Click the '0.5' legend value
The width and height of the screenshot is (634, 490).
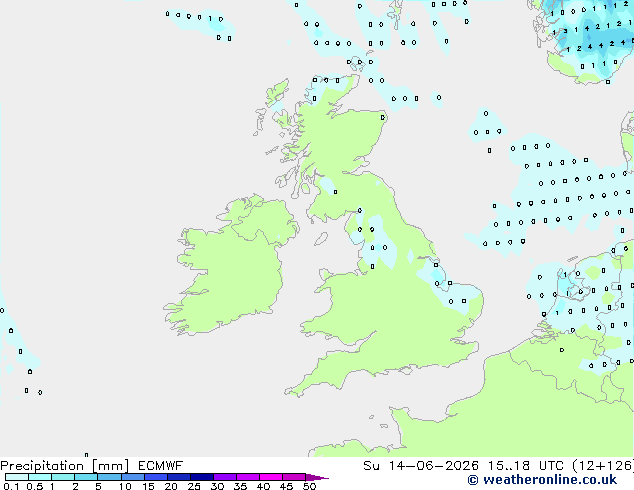(34, 486)
